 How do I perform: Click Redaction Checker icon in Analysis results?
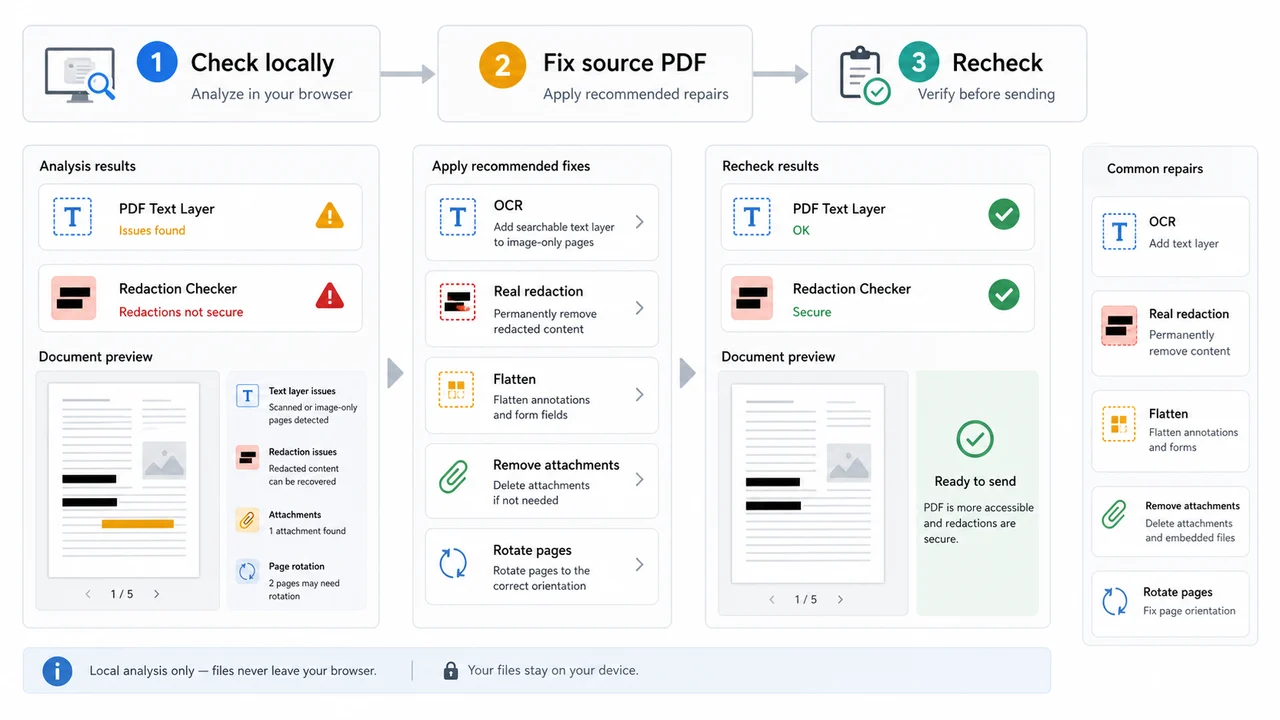click(73, 298)
